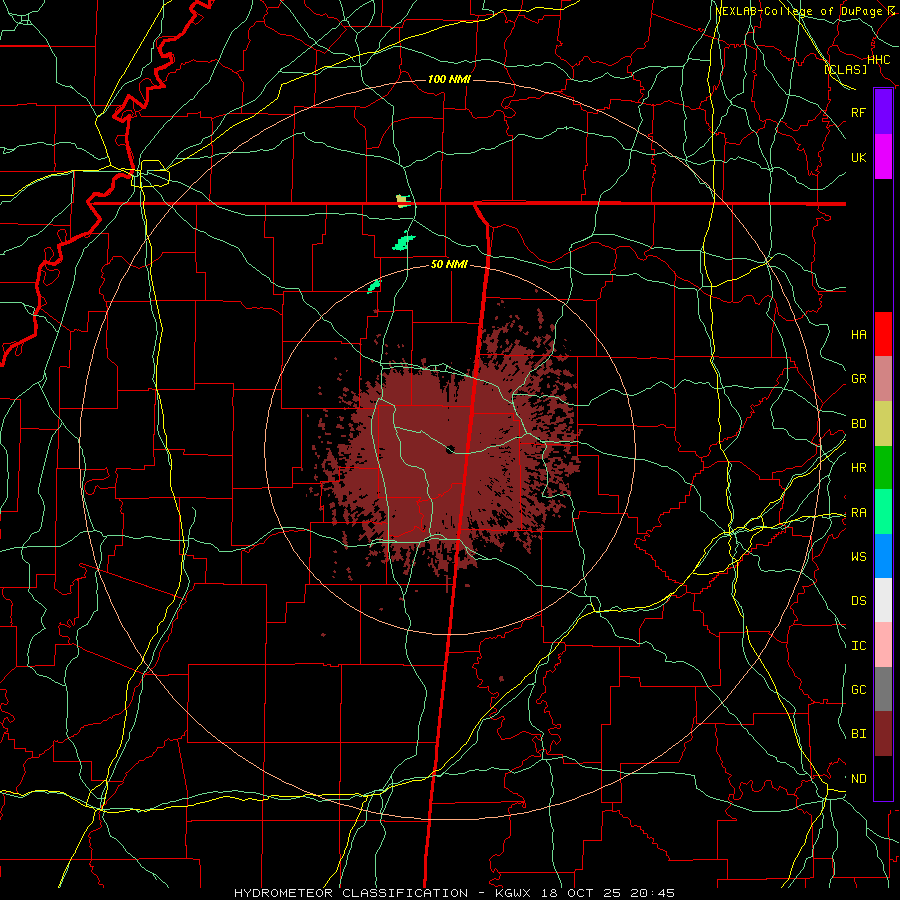This screenshot has height=900, width=900.
Task: Click the HHC product code text
Action: [x=879, y=60]
